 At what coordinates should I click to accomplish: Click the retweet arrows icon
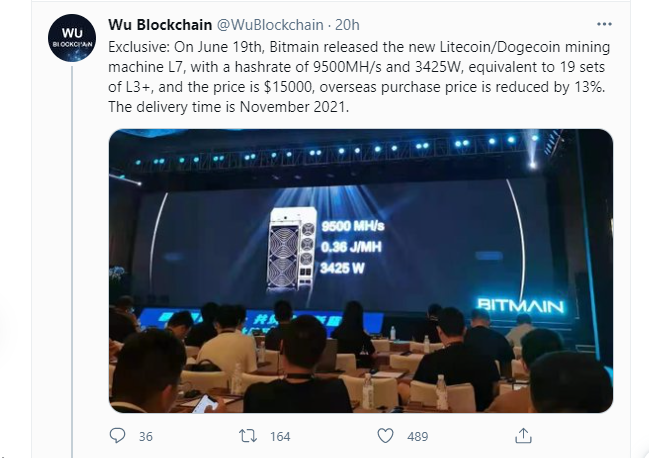pos(248,436)
